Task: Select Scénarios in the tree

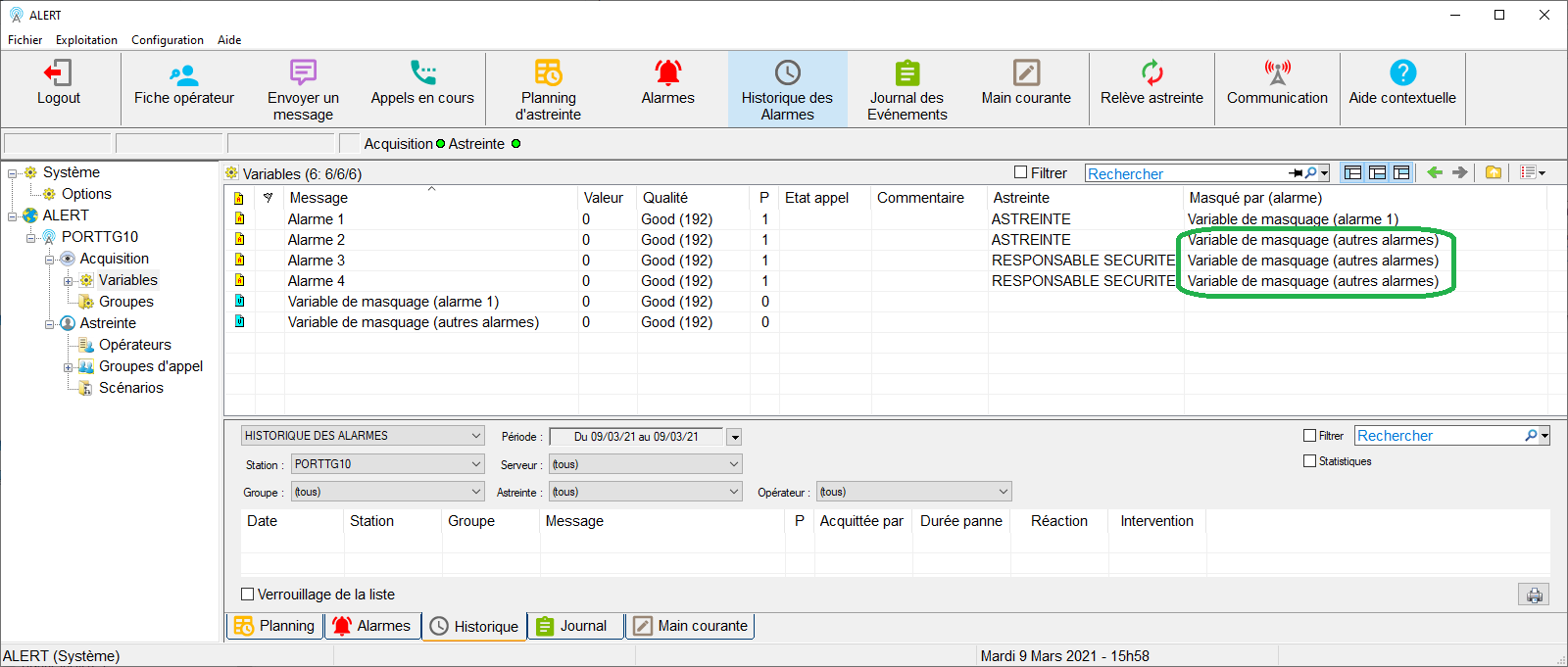Action: [130, 388]
